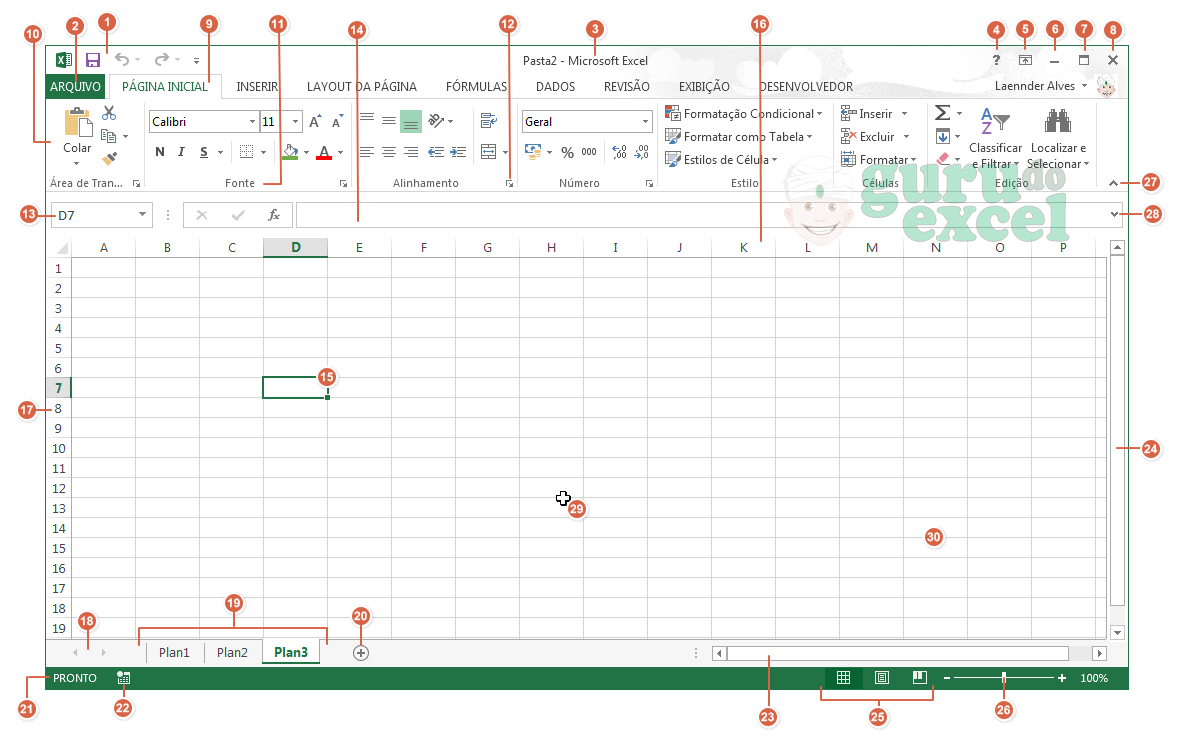Switch to Normal view
Screen dimensions: 1178x740
(844, 678)
